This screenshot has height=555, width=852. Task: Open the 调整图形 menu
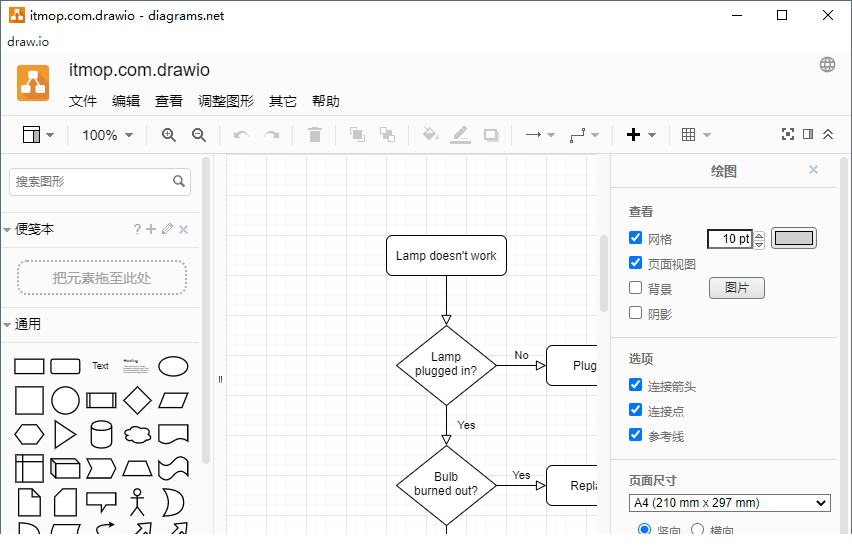coord(226,101)
